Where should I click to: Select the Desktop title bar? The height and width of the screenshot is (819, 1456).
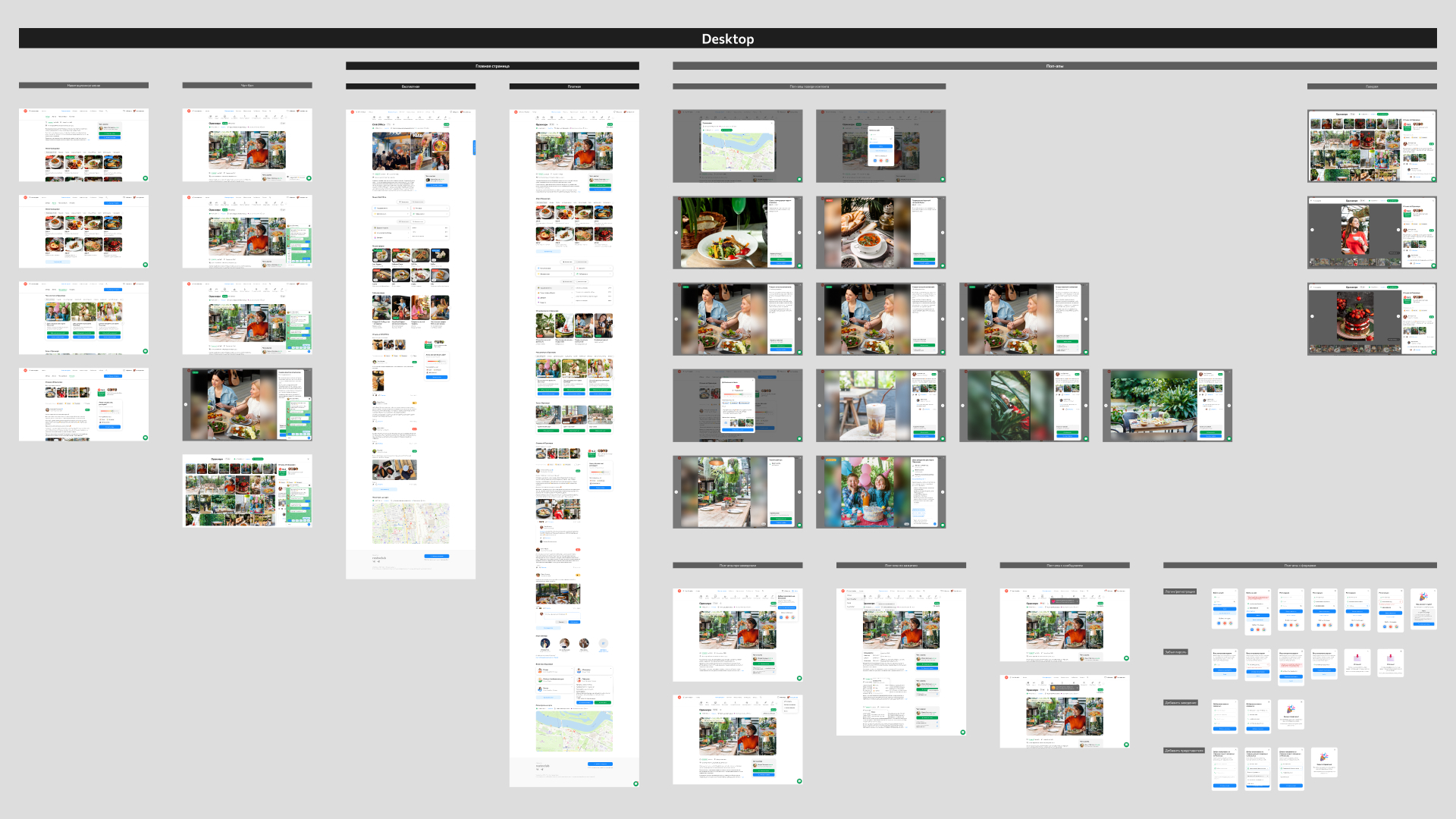pyautogui.click(x=727, y=39)
